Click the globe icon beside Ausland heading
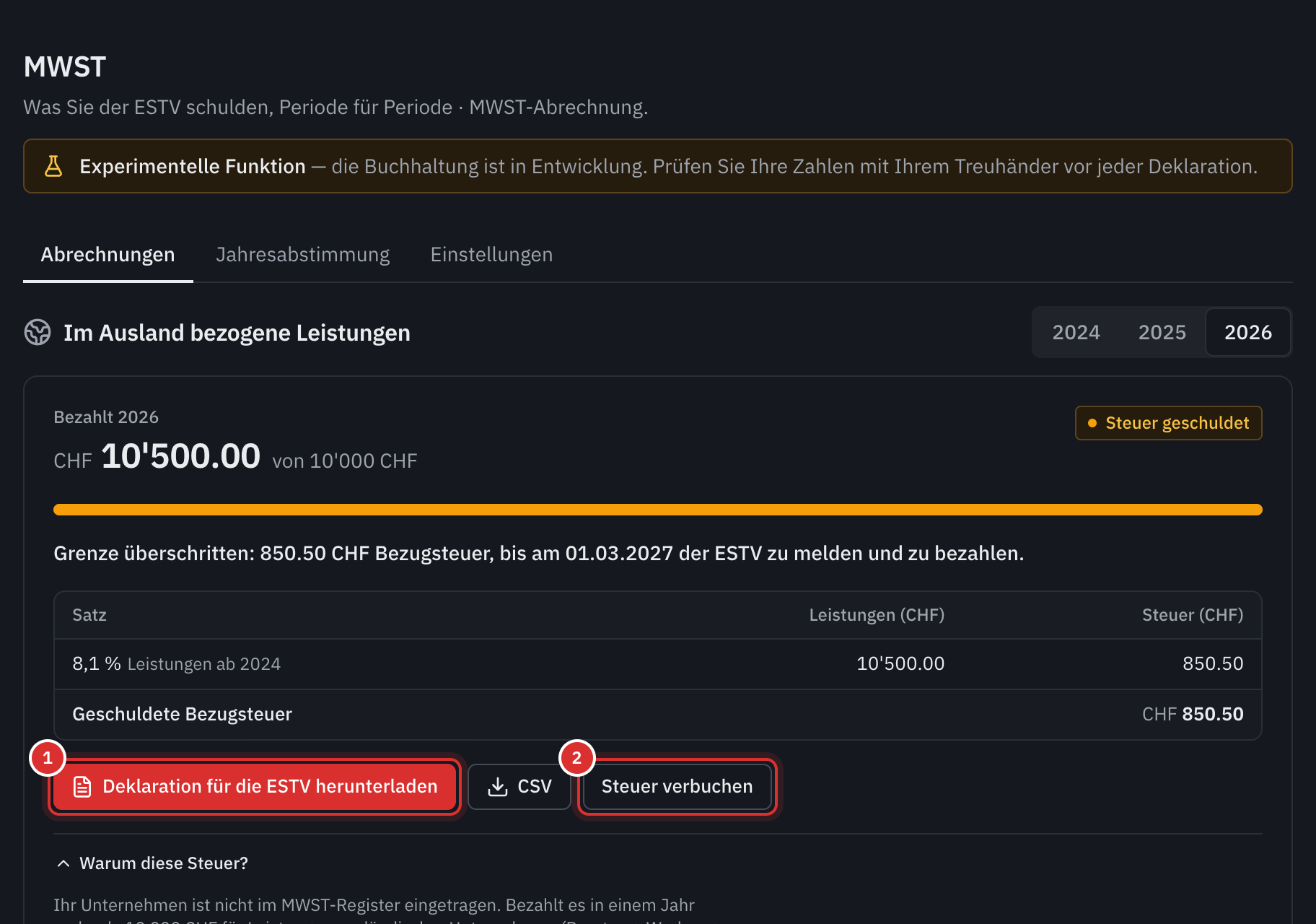The width and height of the screenshot is (1316, 924). coord(38,333)
